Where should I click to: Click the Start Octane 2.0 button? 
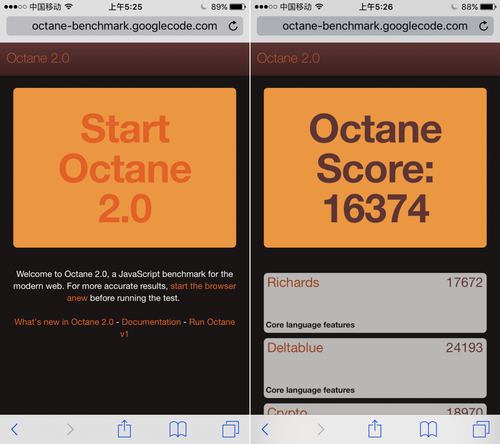point(125,168)
